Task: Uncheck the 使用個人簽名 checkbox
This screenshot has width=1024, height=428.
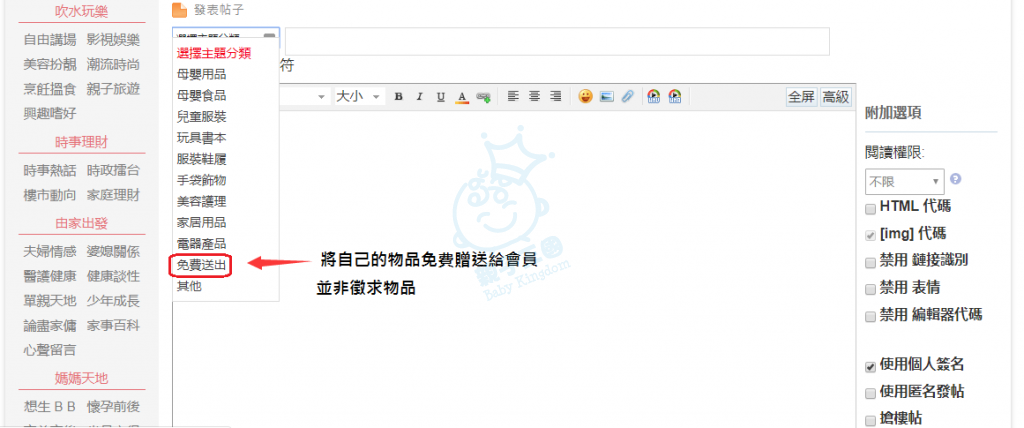Action: pyautogui.click(x=870, y=366)
